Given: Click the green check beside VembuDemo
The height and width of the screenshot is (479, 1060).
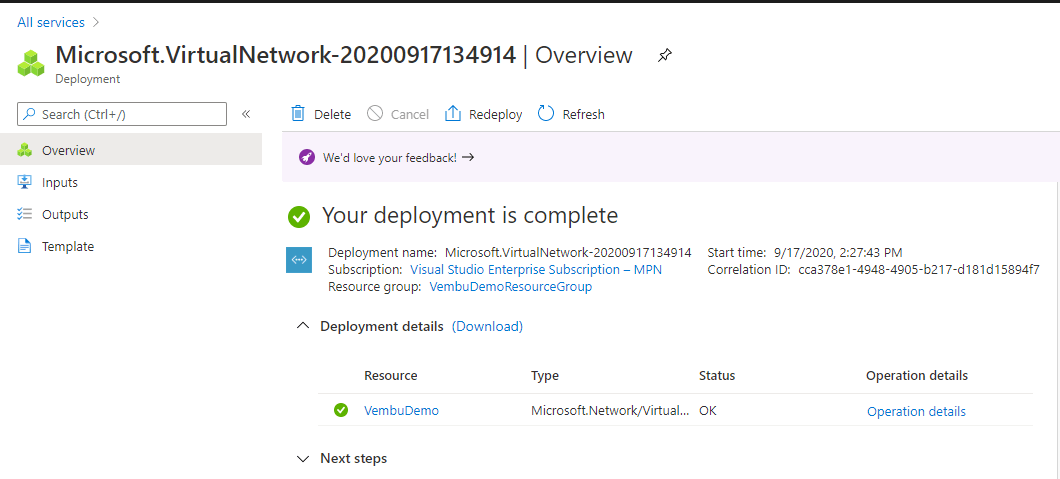Looking at the screenshot, I should [x=341, y=410].
